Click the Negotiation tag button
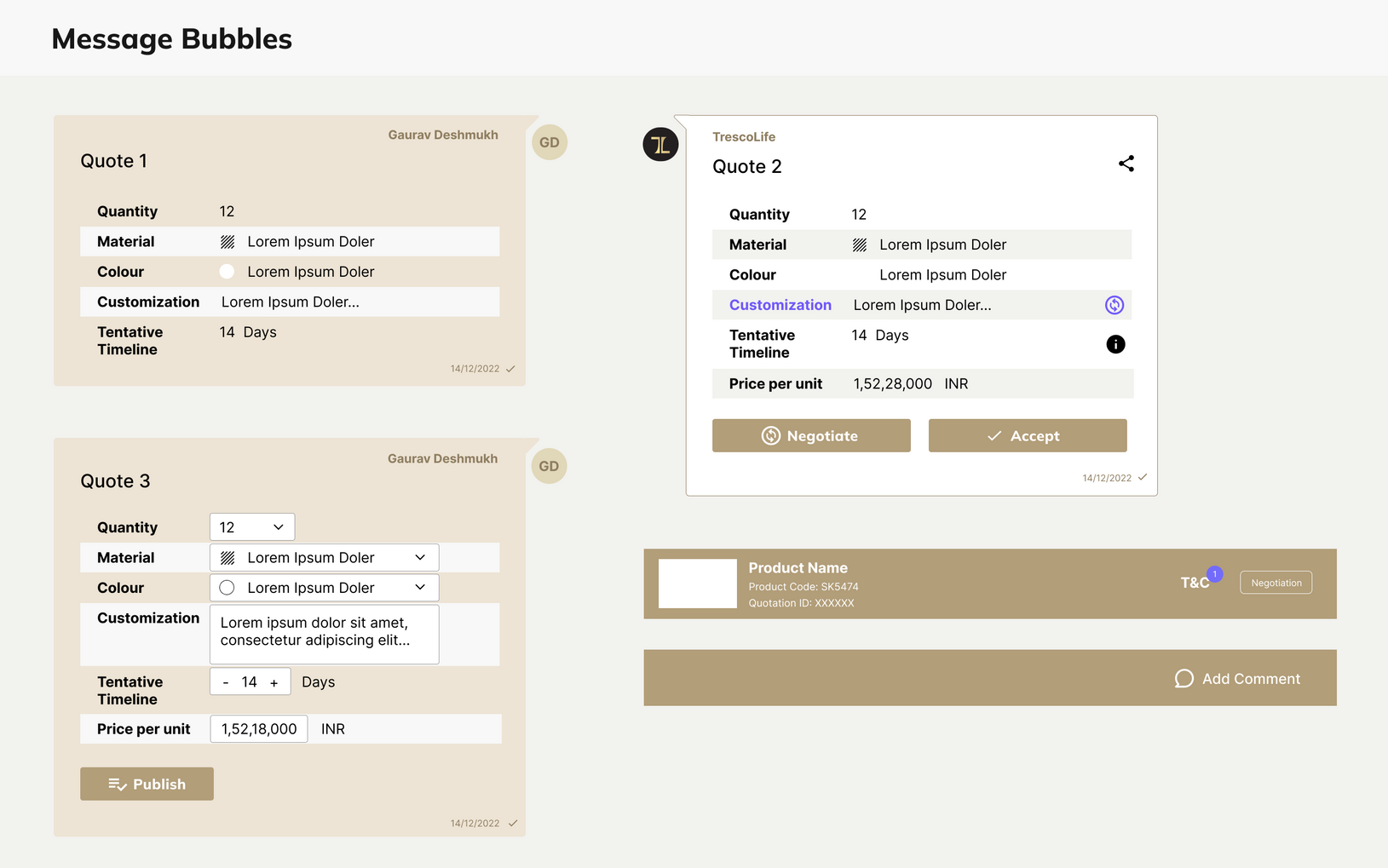The height and width of the screenshot is (868, 1388). 1276,583
